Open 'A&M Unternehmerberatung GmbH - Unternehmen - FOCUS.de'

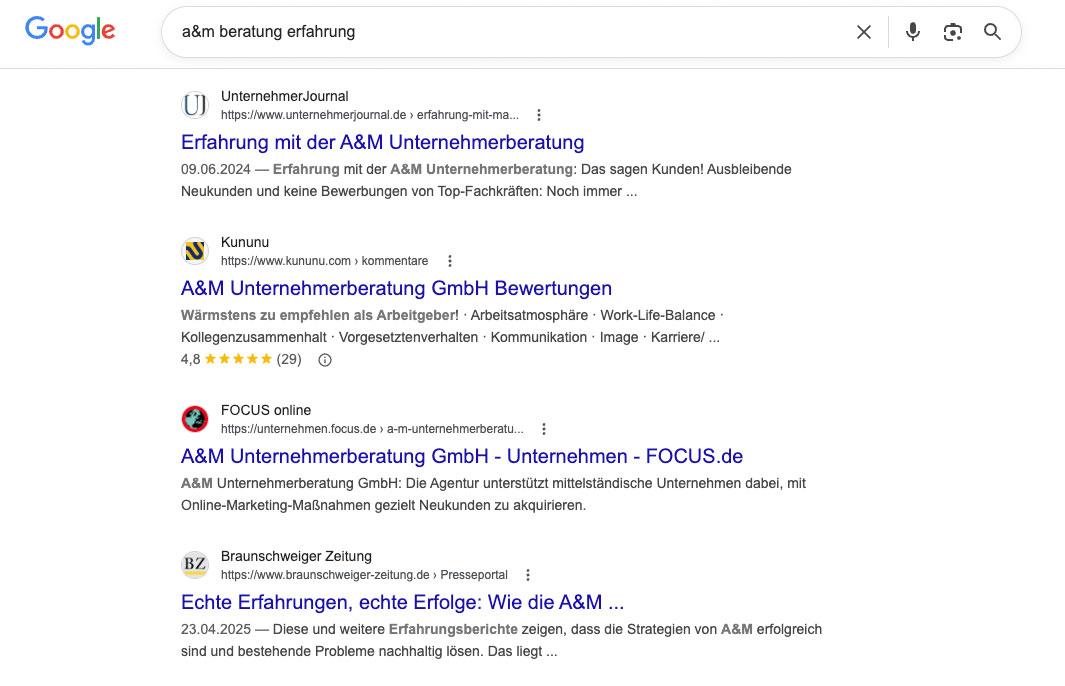tap(462, 456)
